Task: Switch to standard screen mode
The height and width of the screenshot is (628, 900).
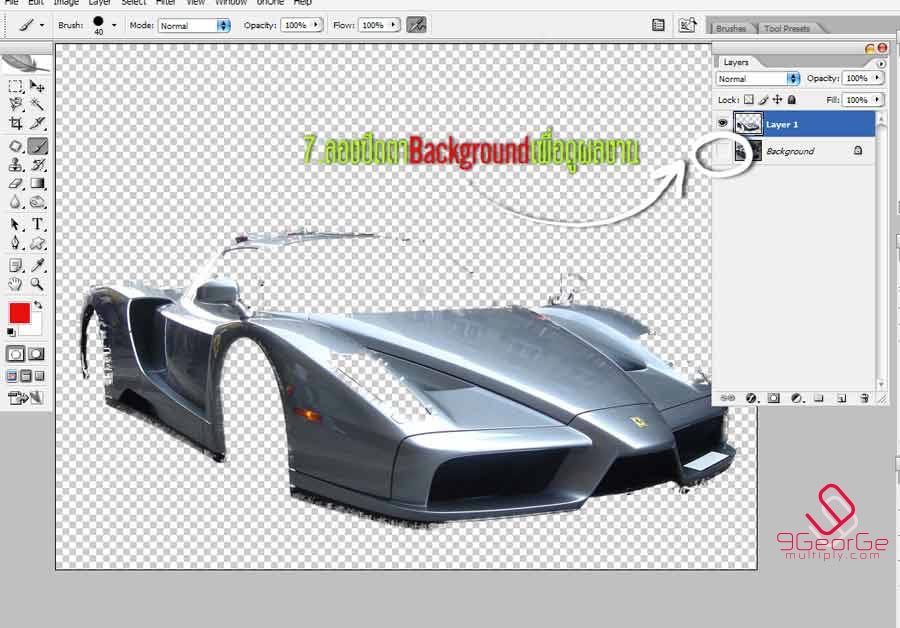Action: [11, 376]
